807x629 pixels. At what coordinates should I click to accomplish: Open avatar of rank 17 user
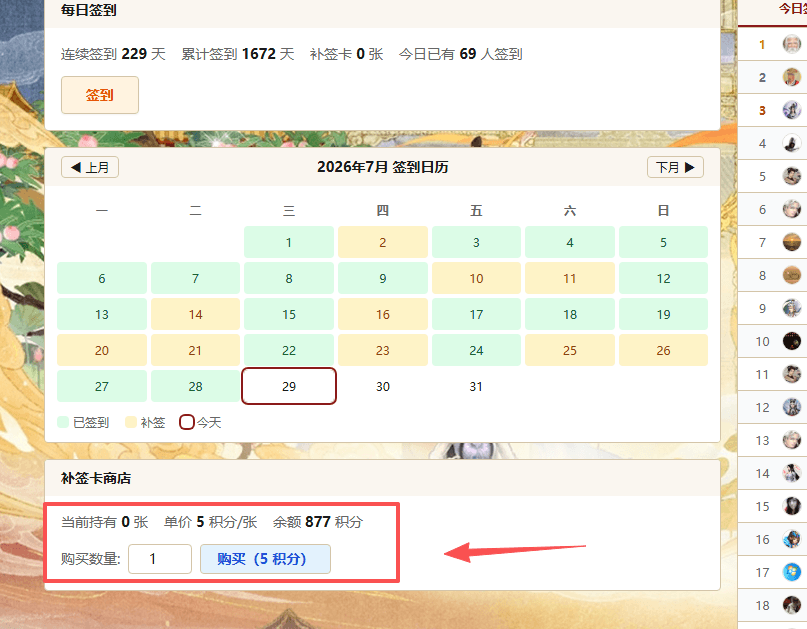[792, 572]
